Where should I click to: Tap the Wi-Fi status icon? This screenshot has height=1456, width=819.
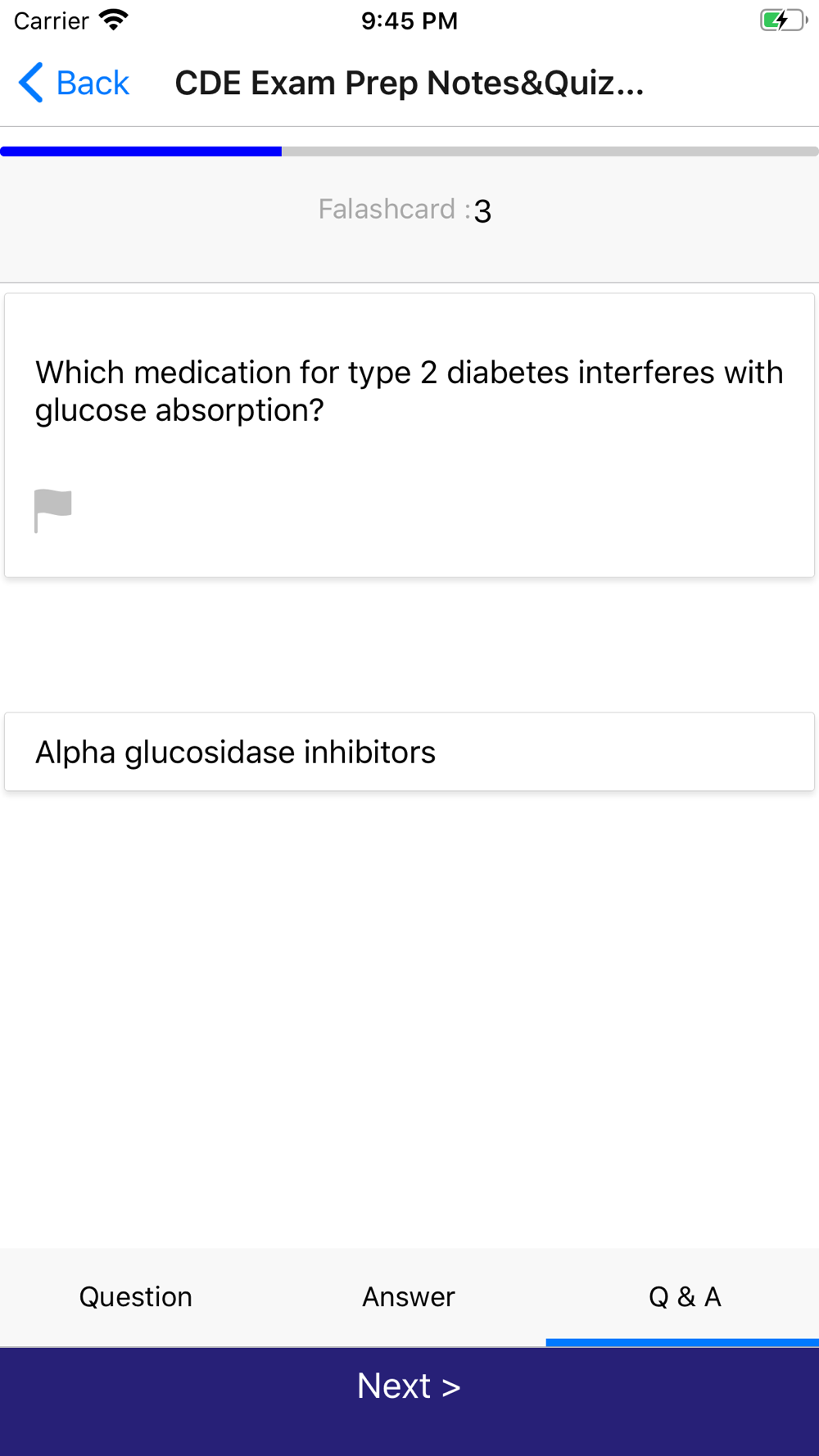click(114, 20)
